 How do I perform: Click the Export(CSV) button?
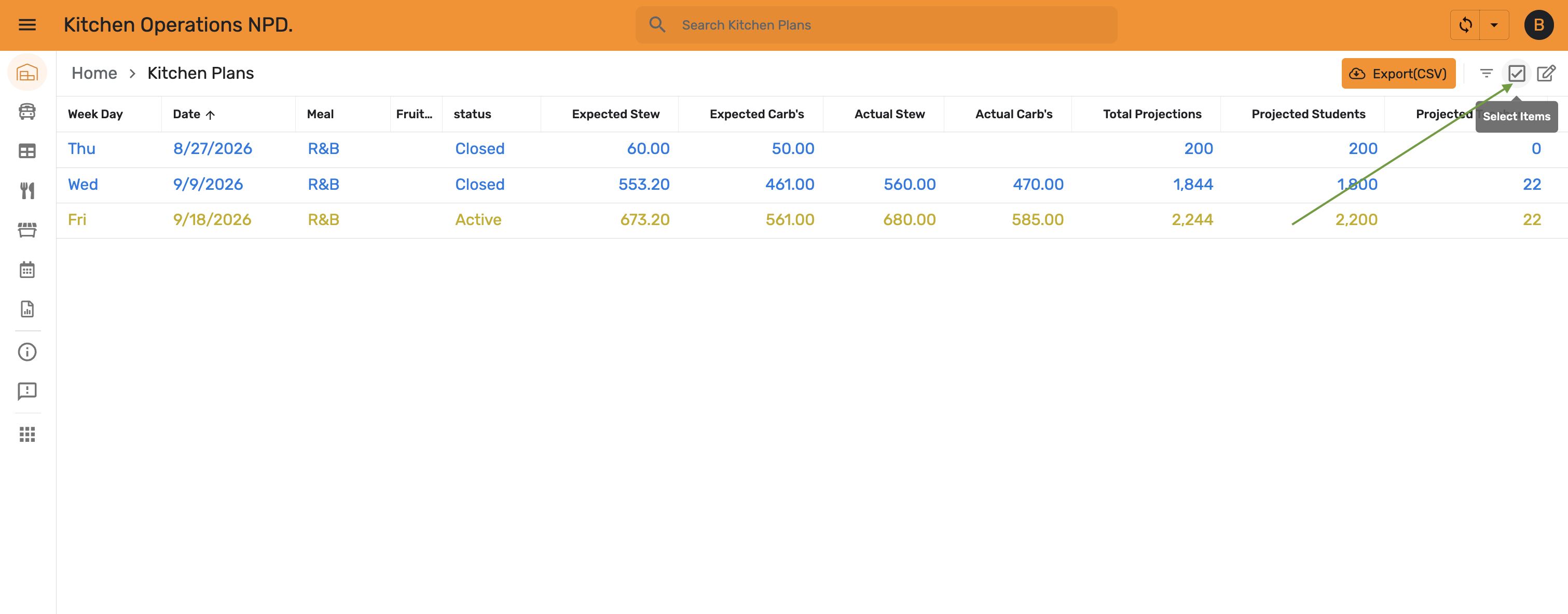[1398, 74]
